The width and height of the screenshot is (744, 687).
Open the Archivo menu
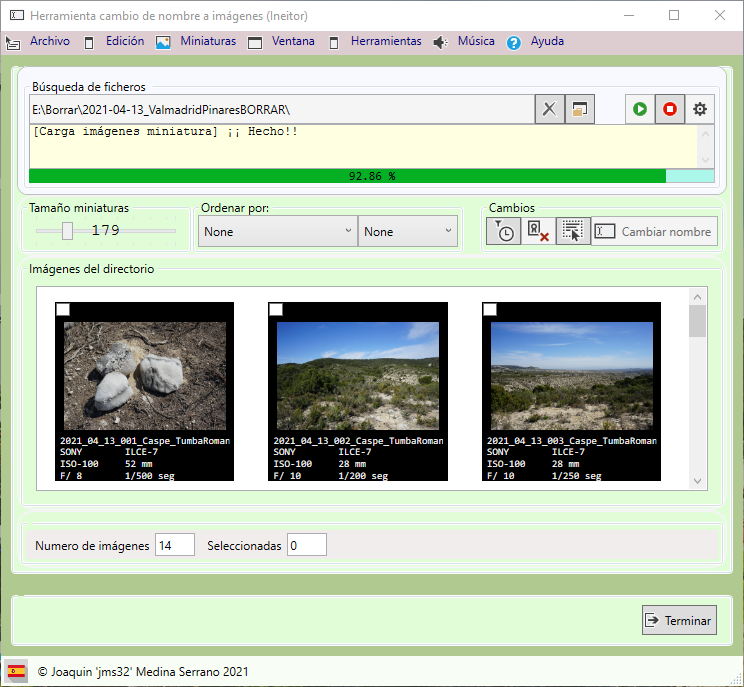[50, 41]
